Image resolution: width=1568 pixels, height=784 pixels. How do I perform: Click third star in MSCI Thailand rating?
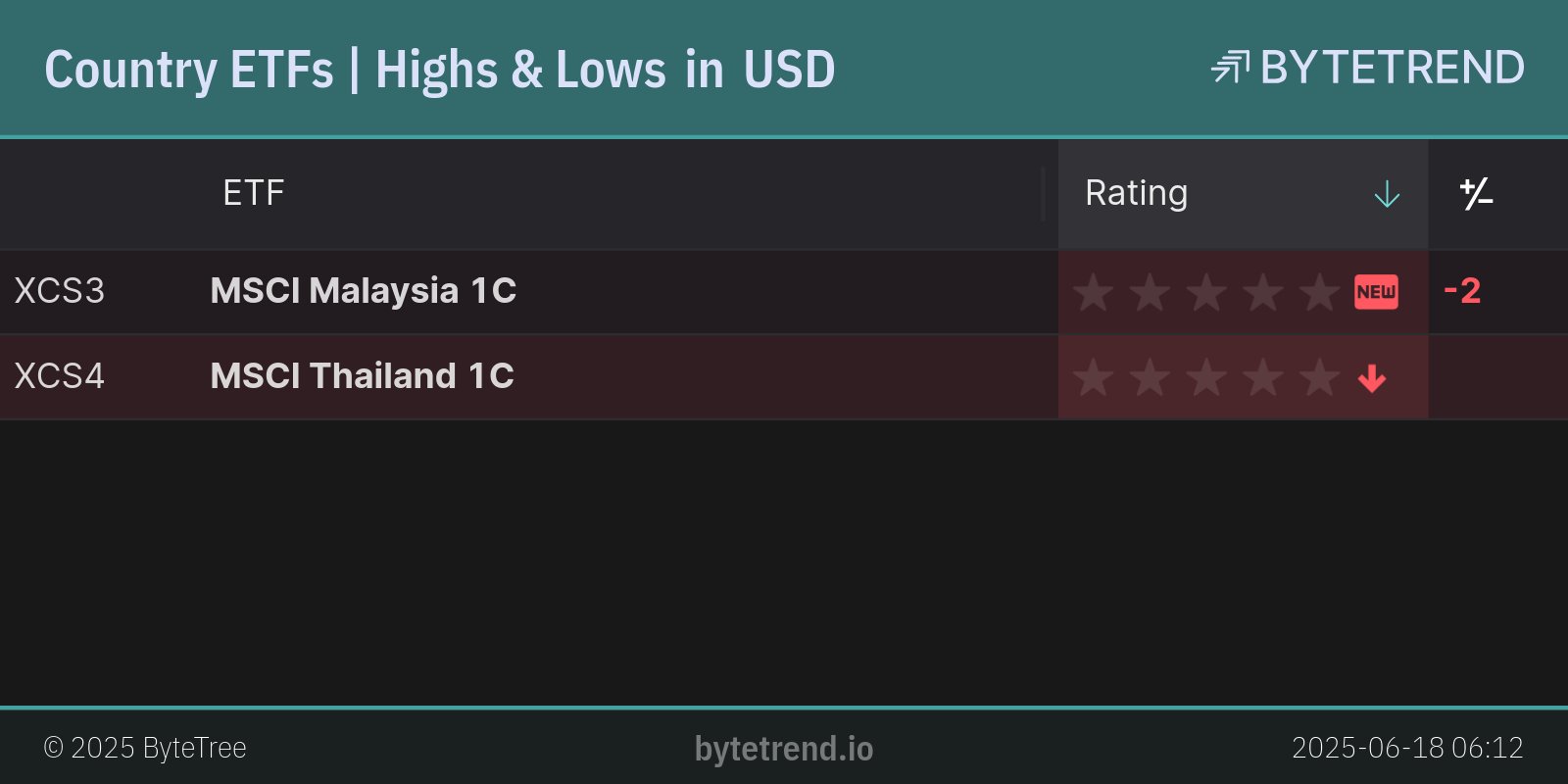point(1206,377)
